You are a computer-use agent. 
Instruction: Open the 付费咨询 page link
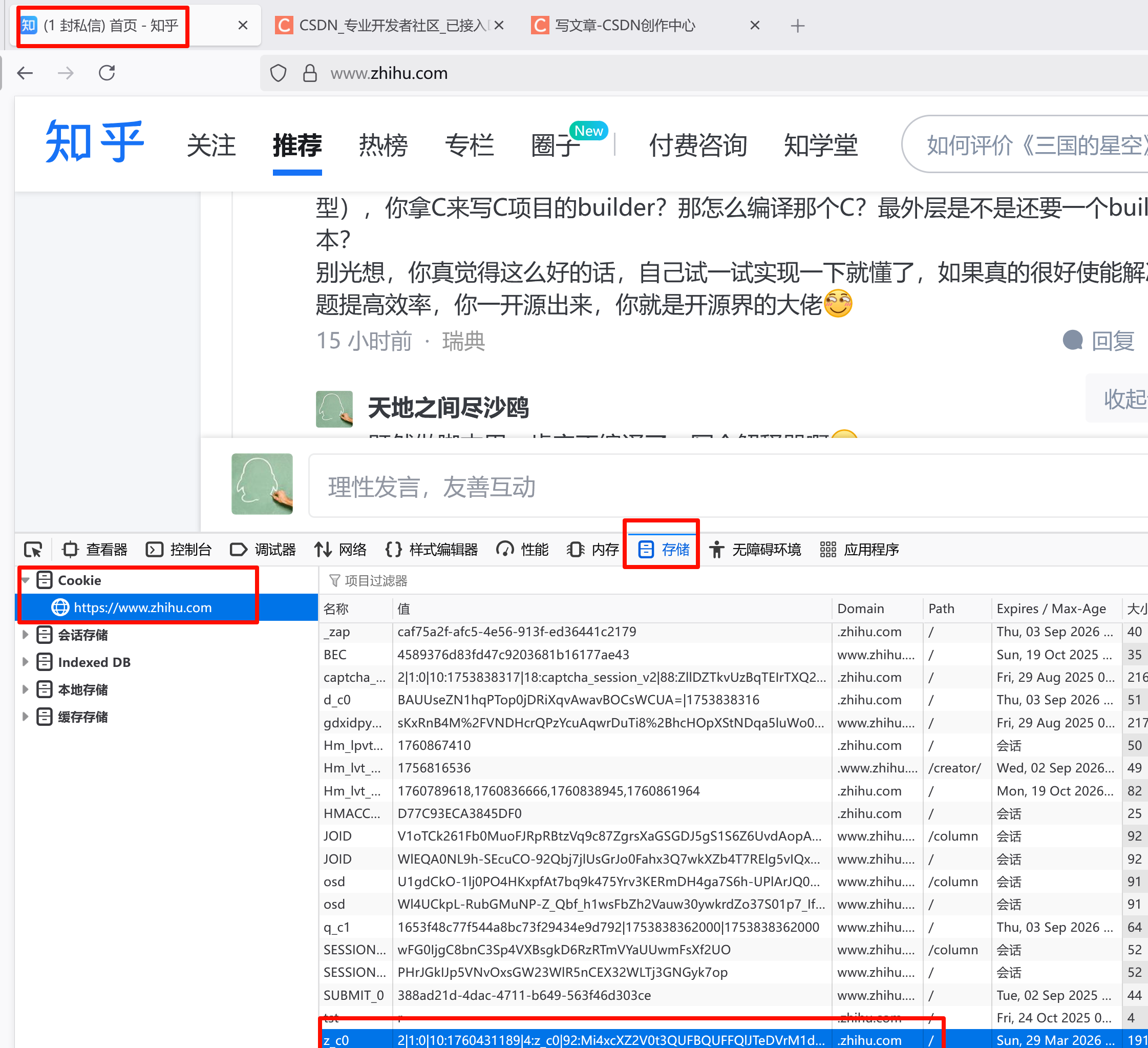698,145
